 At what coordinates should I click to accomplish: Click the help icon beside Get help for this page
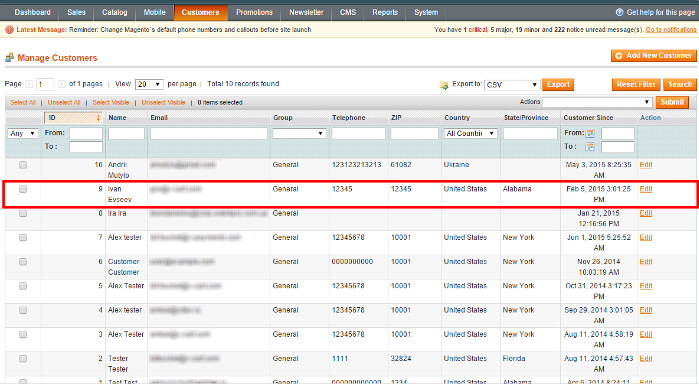619,12
